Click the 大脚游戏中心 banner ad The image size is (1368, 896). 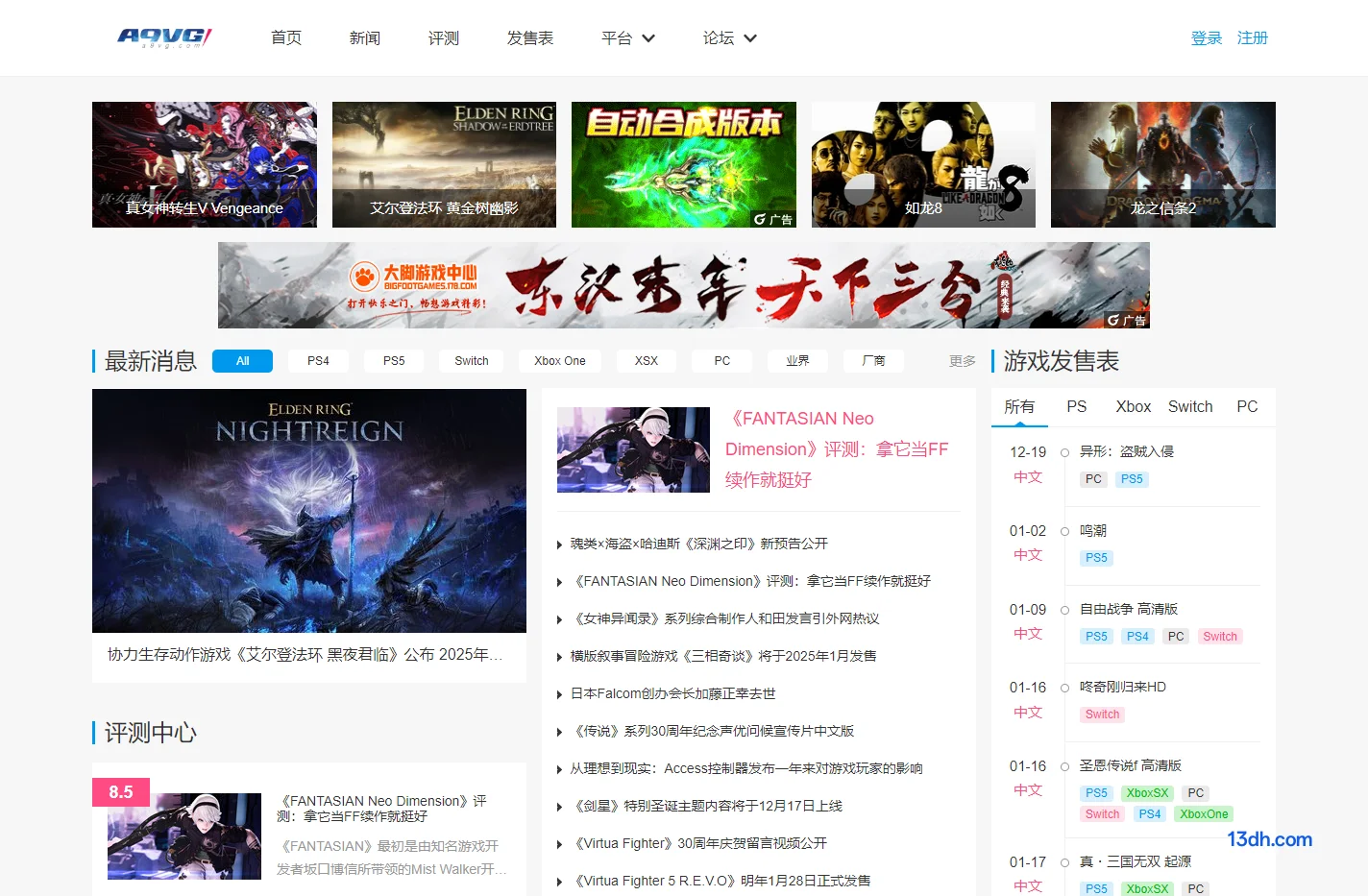pos(684,285)
